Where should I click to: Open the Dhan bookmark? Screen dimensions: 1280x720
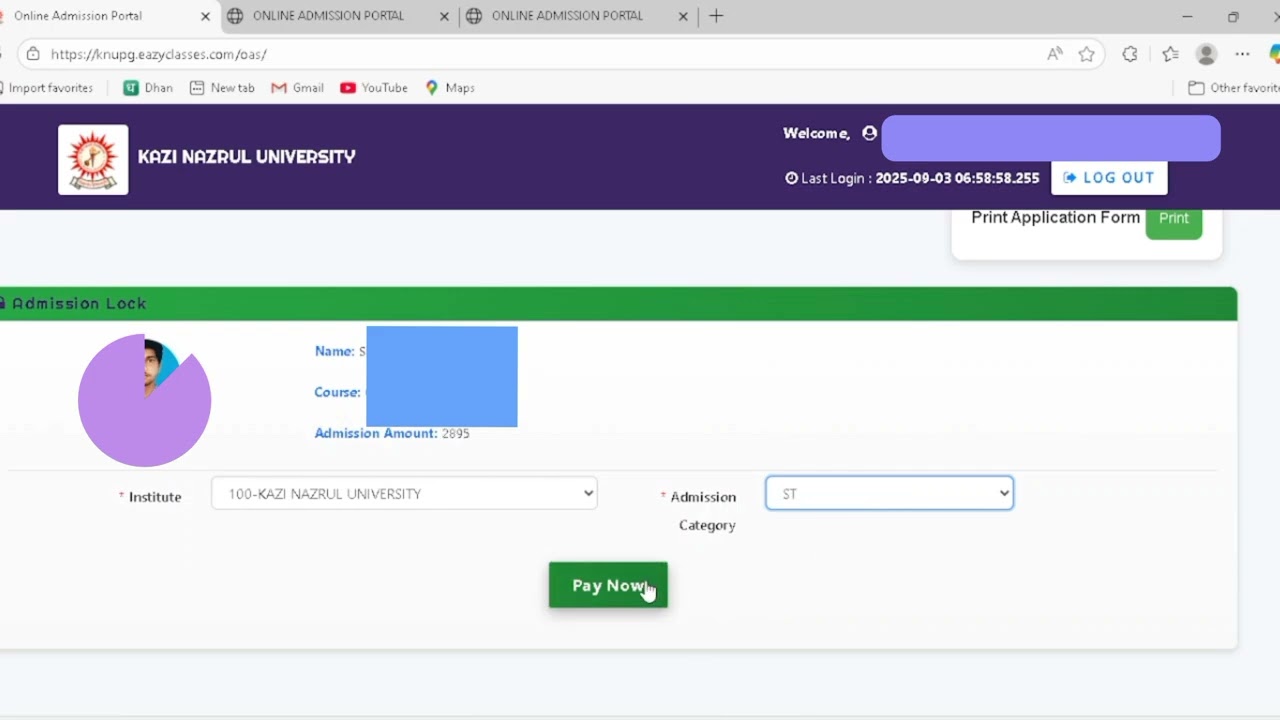(x=148, y=88)
